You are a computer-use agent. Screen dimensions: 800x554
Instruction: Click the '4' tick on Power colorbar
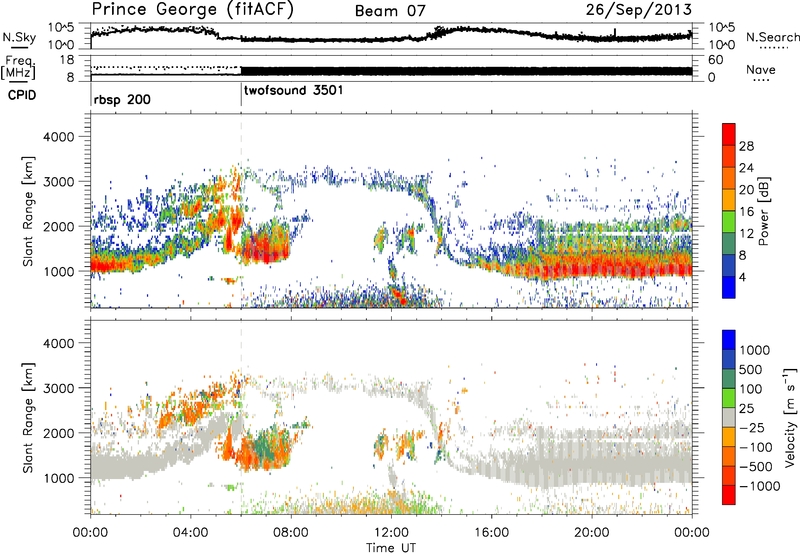[x=742, y=277]
